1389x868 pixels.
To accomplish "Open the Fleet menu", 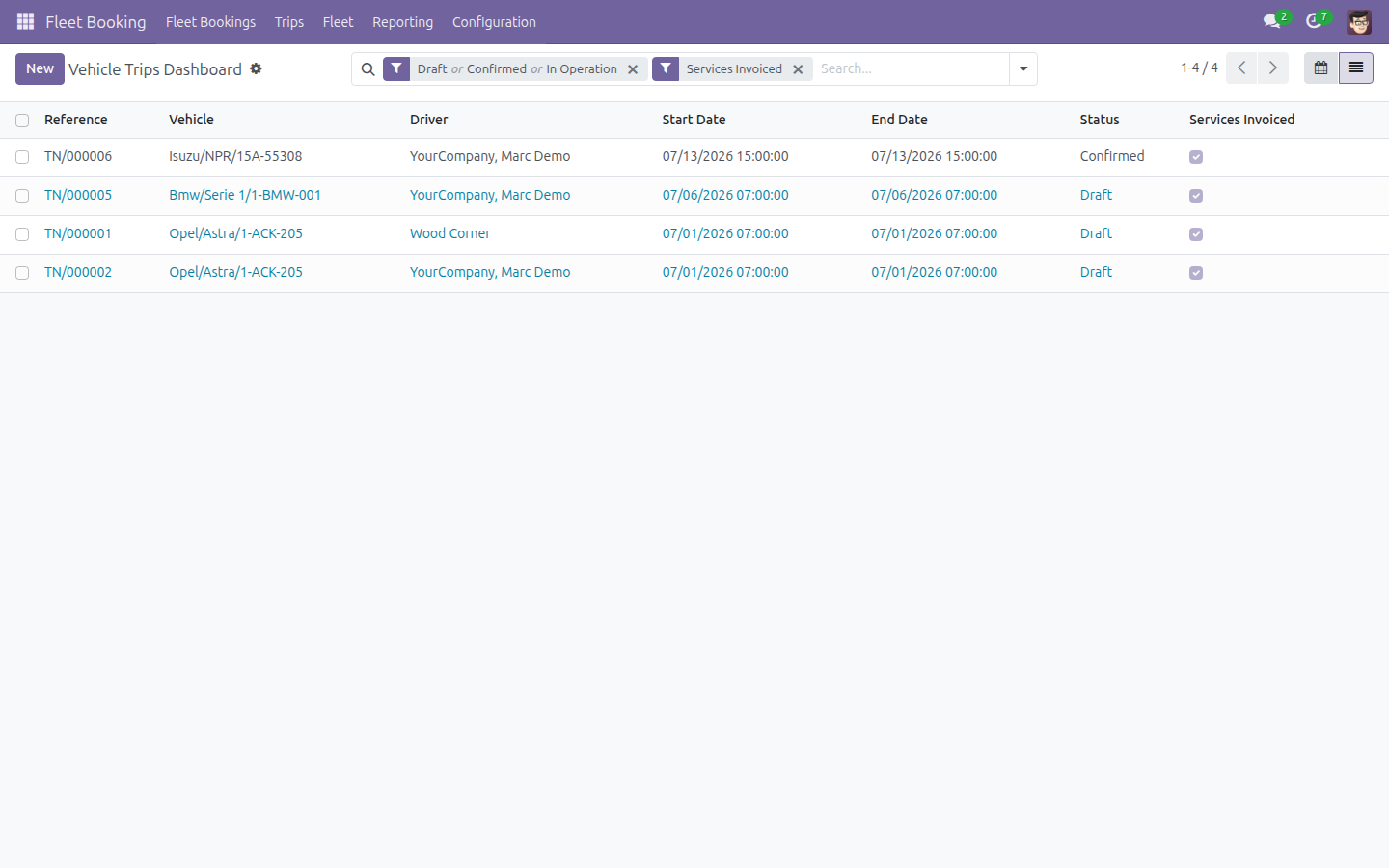I will 338,21.
